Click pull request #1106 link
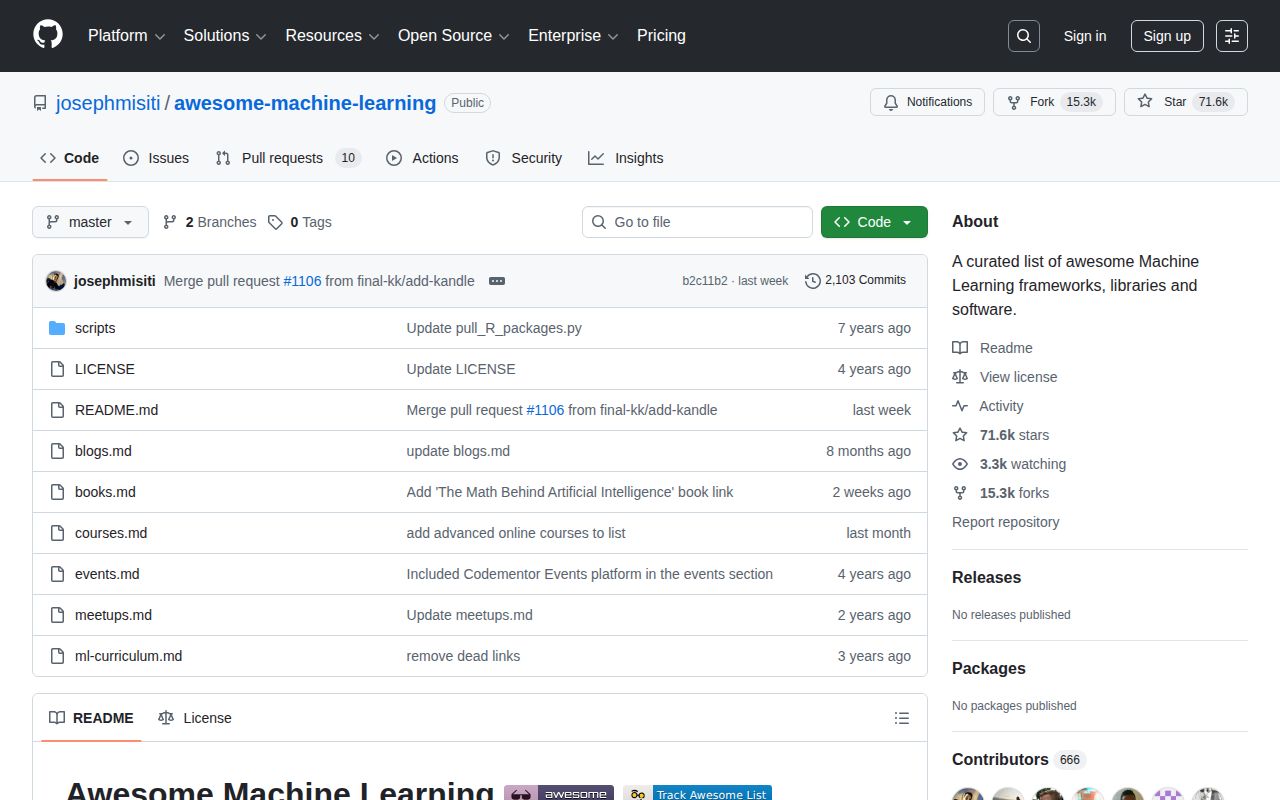 [302, 281]
